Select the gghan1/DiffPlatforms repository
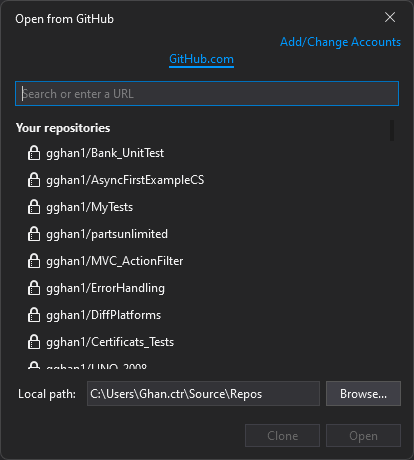Screen dimensions: 414x460 coord(103,315)
